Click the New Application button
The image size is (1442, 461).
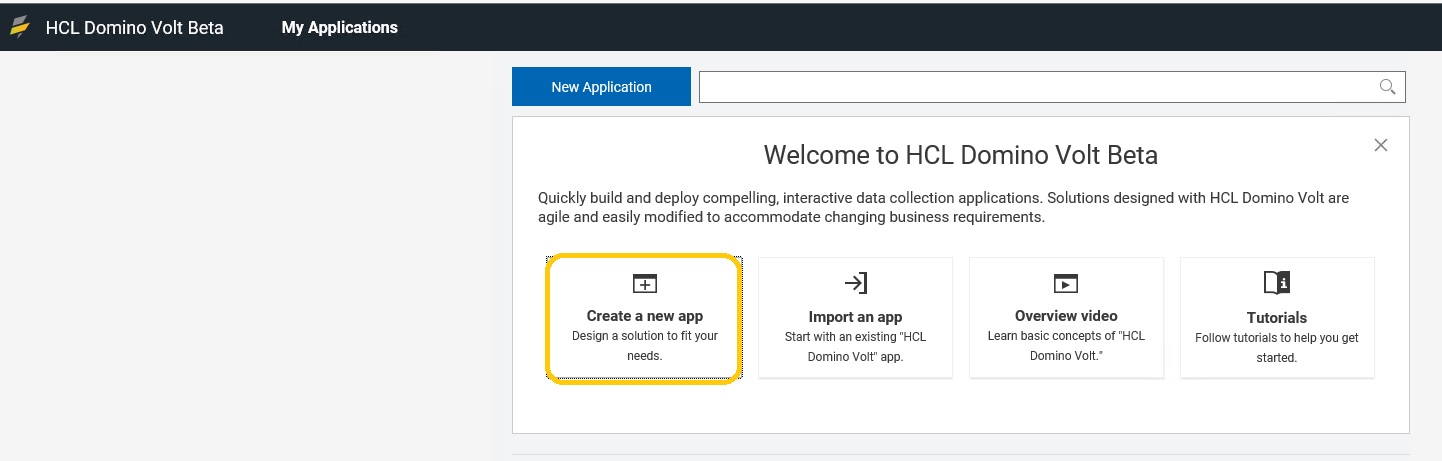[x=601, y=87]
